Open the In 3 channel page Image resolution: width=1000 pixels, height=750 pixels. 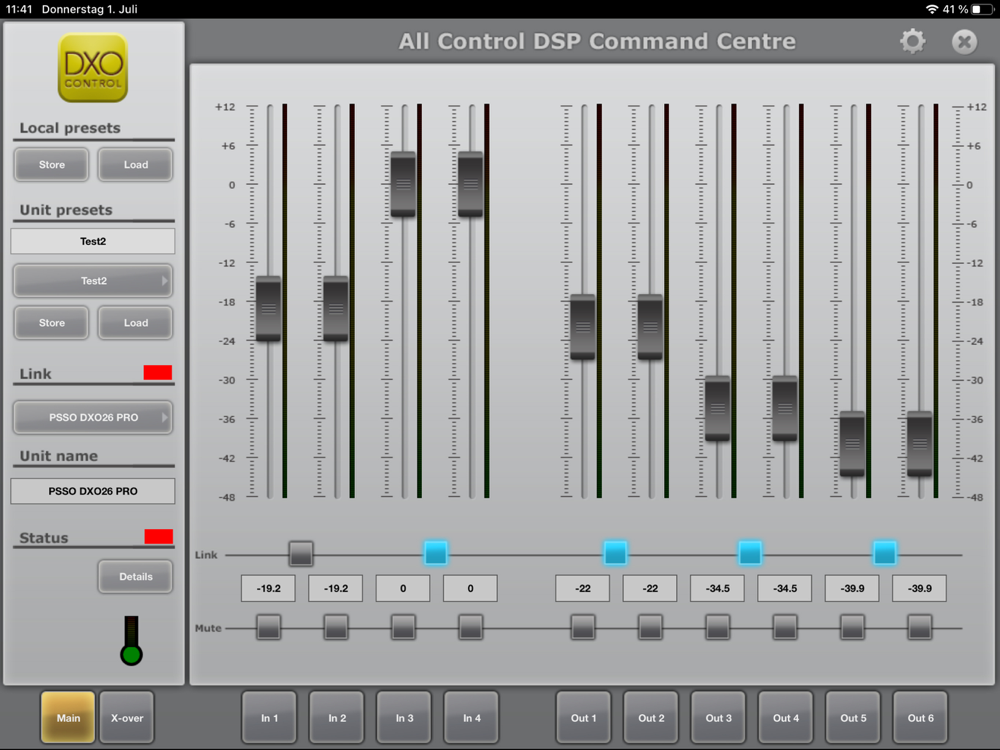[x=404, y=717]
